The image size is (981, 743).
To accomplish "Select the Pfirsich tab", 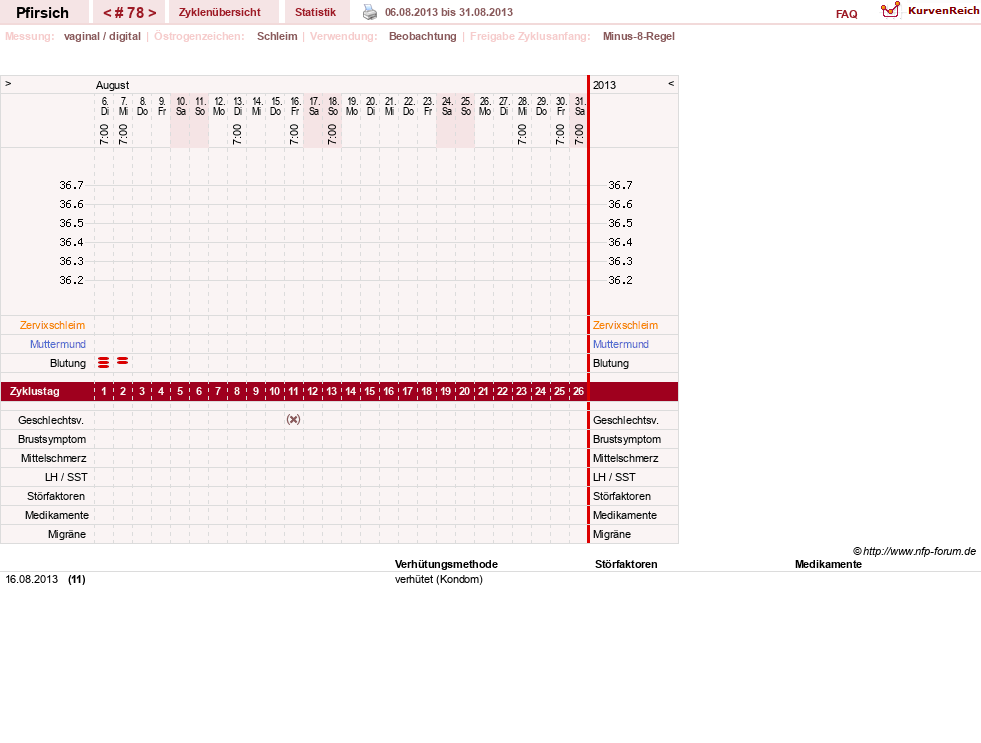I will tap(43, 12).
